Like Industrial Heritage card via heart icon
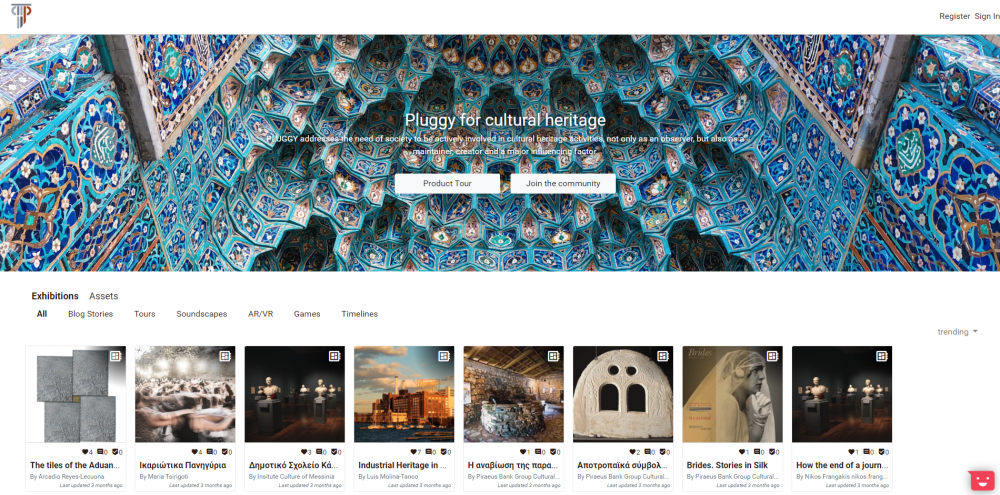The height and width of the screenshot is (495, 1000). click(x=413, y=452)
